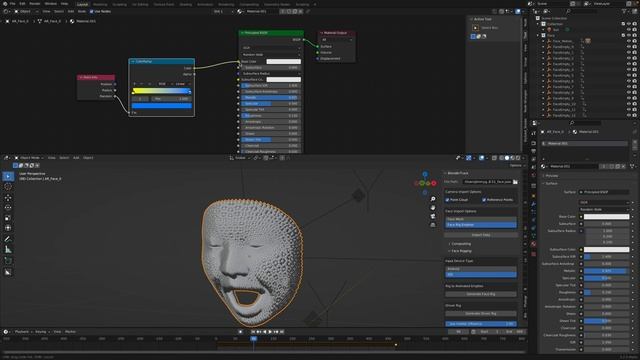This screenshot has width=640, height=360.
Task: Click the navigation gizmo blue Z axis
Action: pyautogui.click(x=425, y=175)
